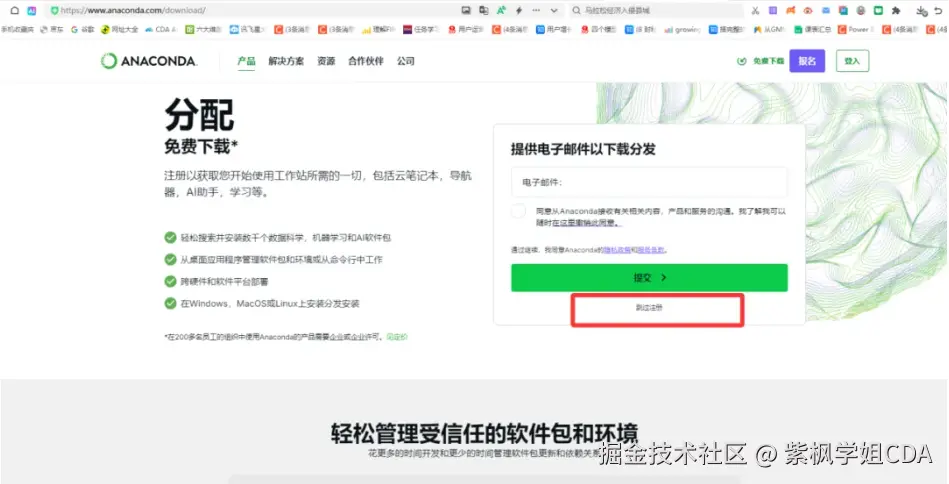Open the 合作伙伴 navigation menu
Image resolution: width=949 pixels, height=484 pixels.
(x=366, y=61)
